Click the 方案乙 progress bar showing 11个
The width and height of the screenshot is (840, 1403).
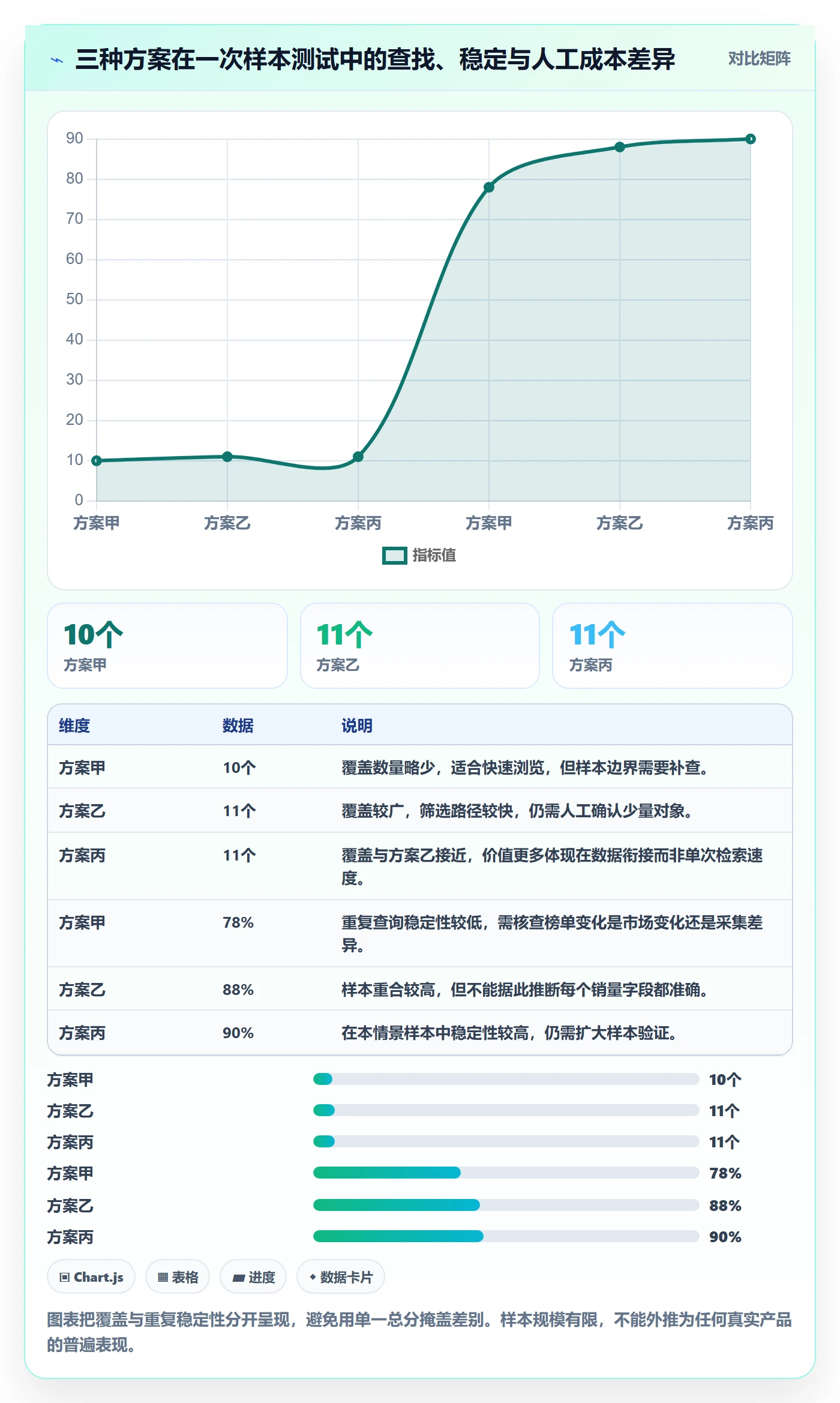pyautogui.click(x=506, y=1111)
